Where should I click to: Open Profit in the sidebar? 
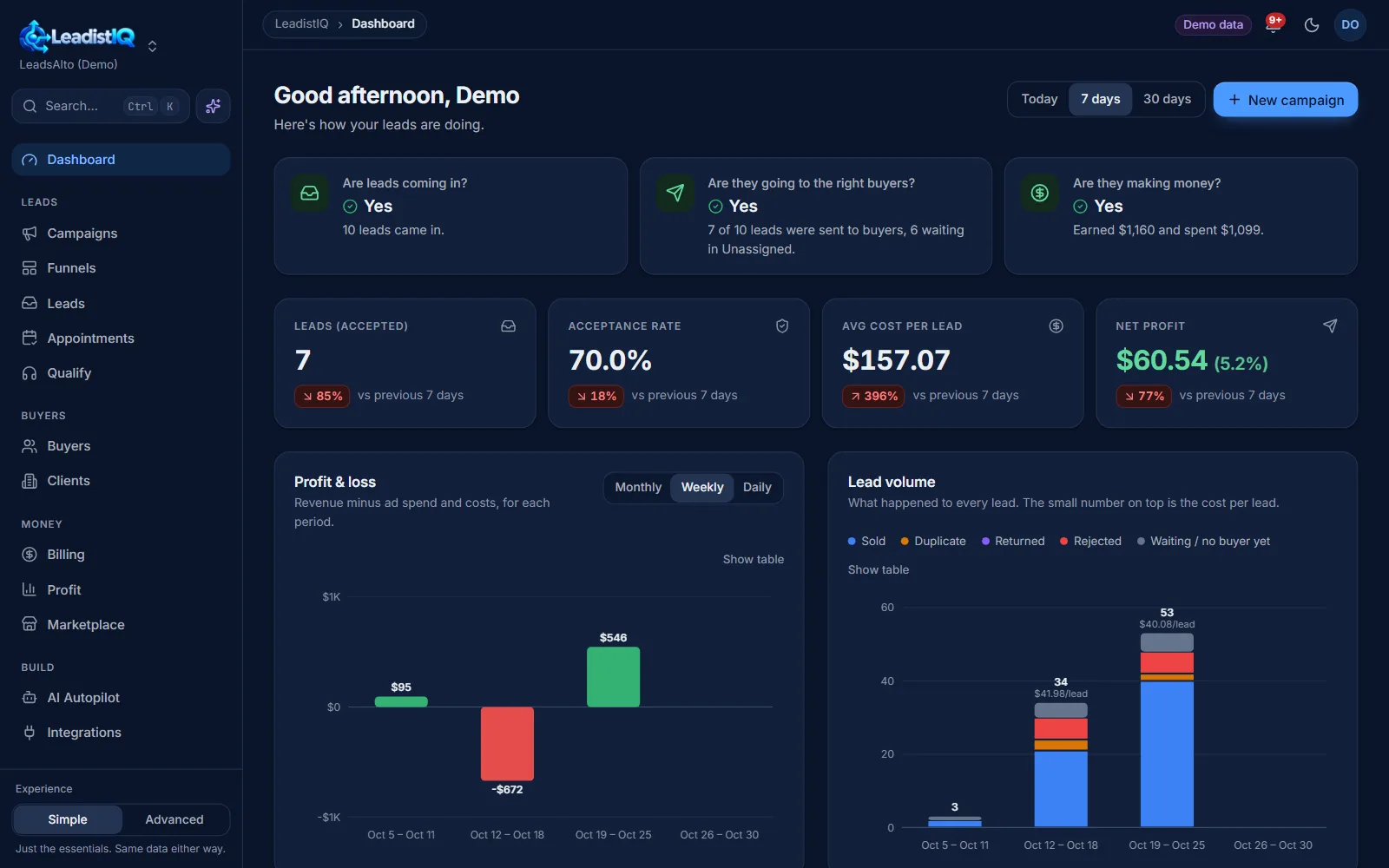click(121, 589)
